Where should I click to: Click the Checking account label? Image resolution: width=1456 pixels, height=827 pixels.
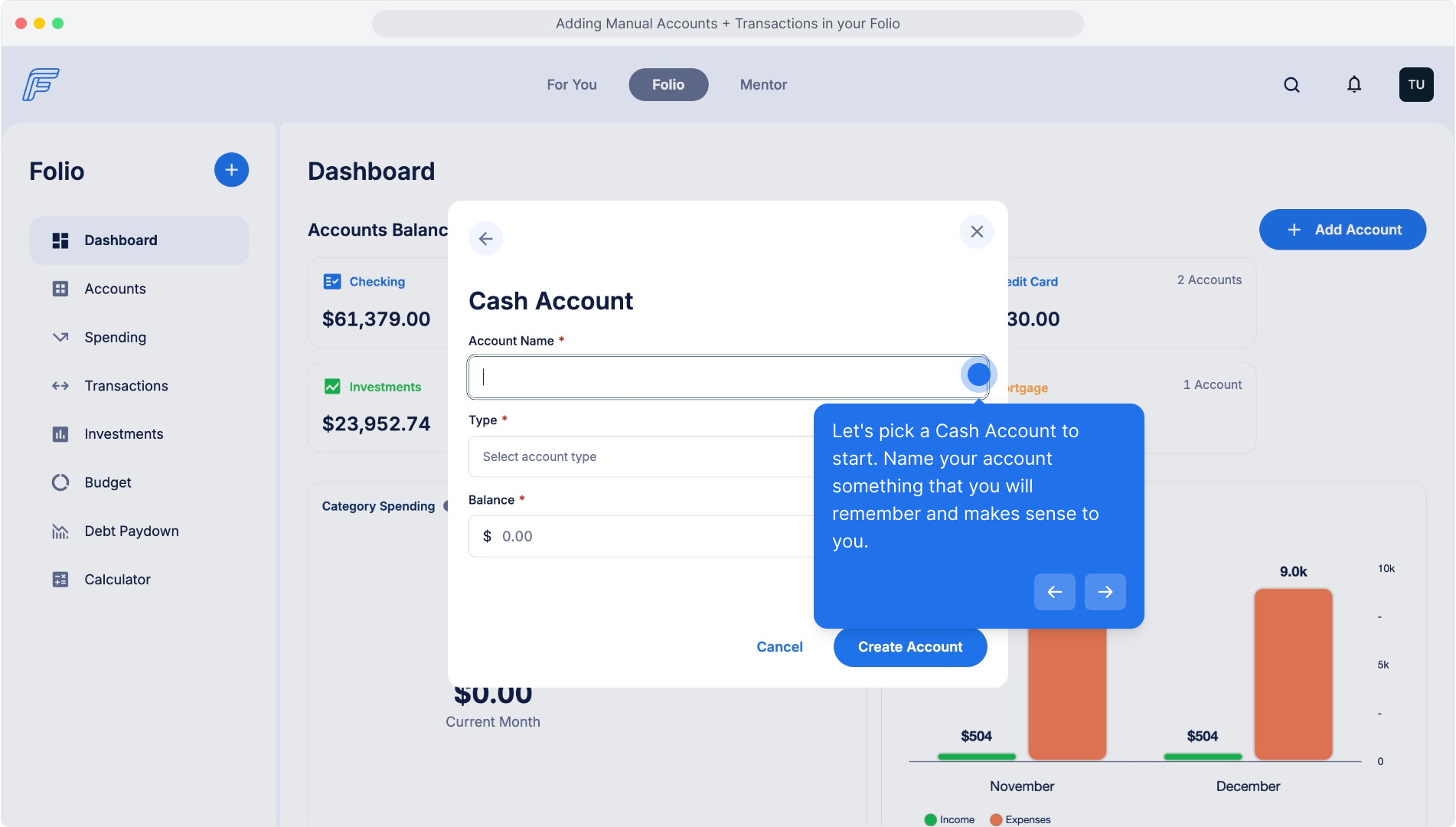[377, 282]
